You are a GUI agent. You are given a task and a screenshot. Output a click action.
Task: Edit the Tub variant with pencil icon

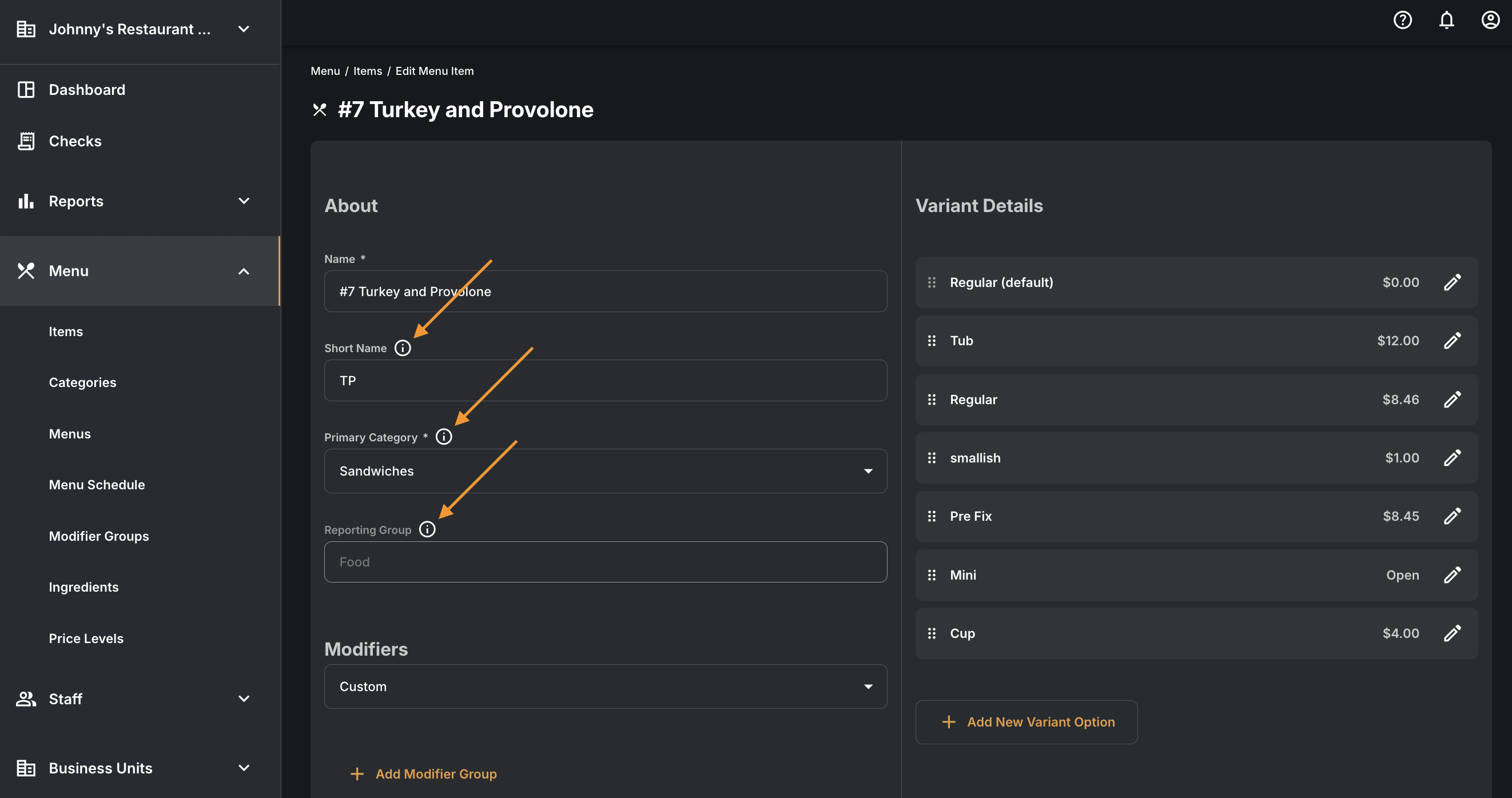[x=1452, y=341]
